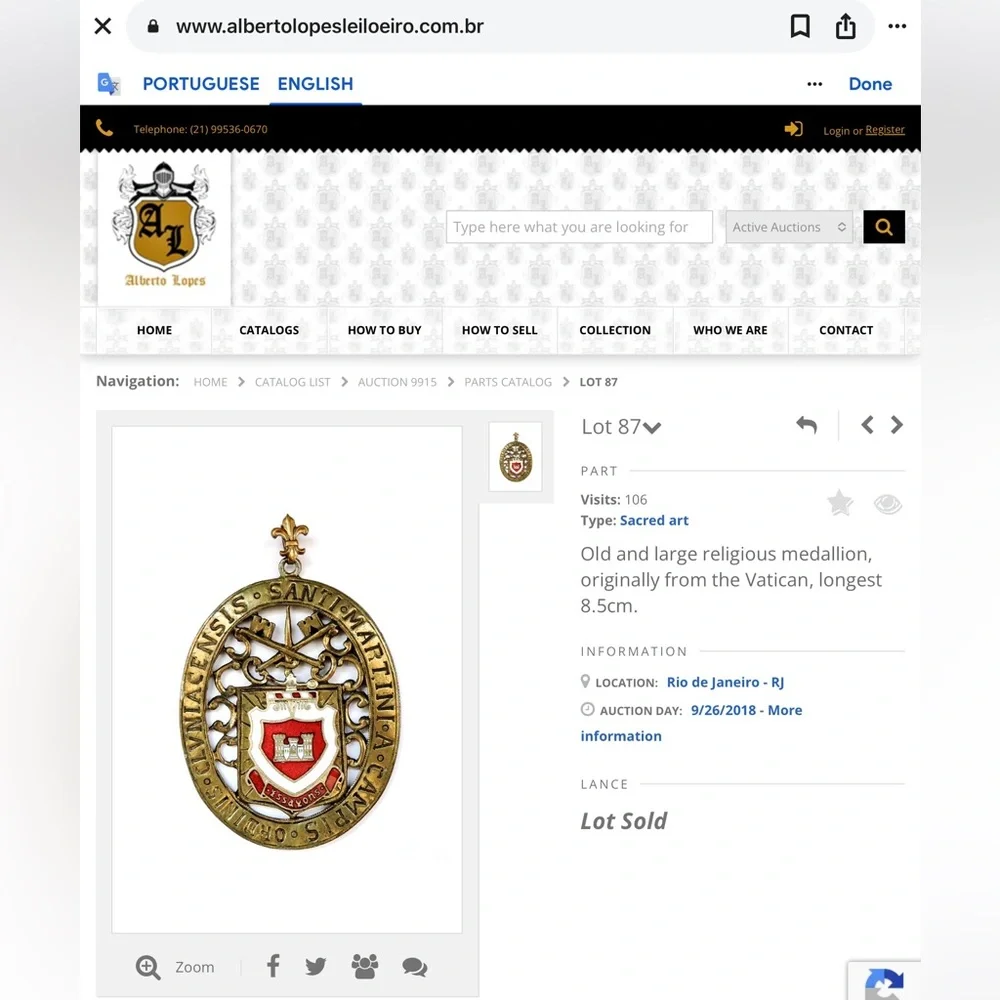Click the orange search magnifier button
1000x1000 pixels.
point(884,227)
